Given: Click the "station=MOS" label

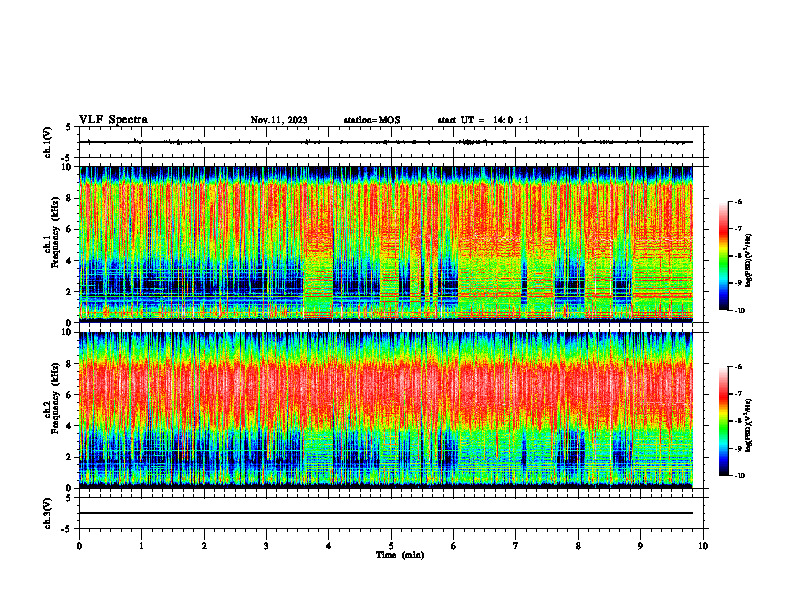Looking at the screenshot, I should click(x=372, y=120).
